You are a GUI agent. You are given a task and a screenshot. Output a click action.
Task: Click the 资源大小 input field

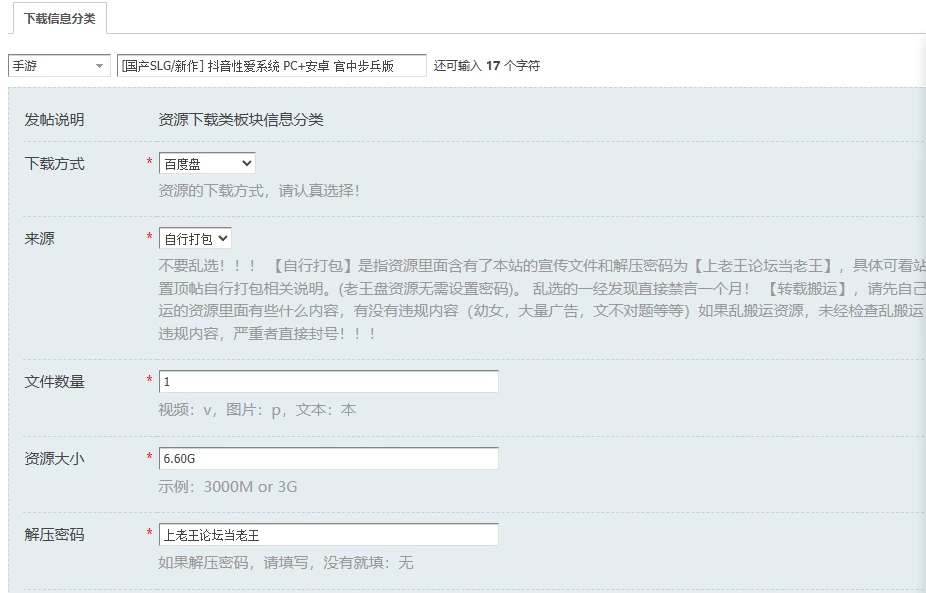328,458
